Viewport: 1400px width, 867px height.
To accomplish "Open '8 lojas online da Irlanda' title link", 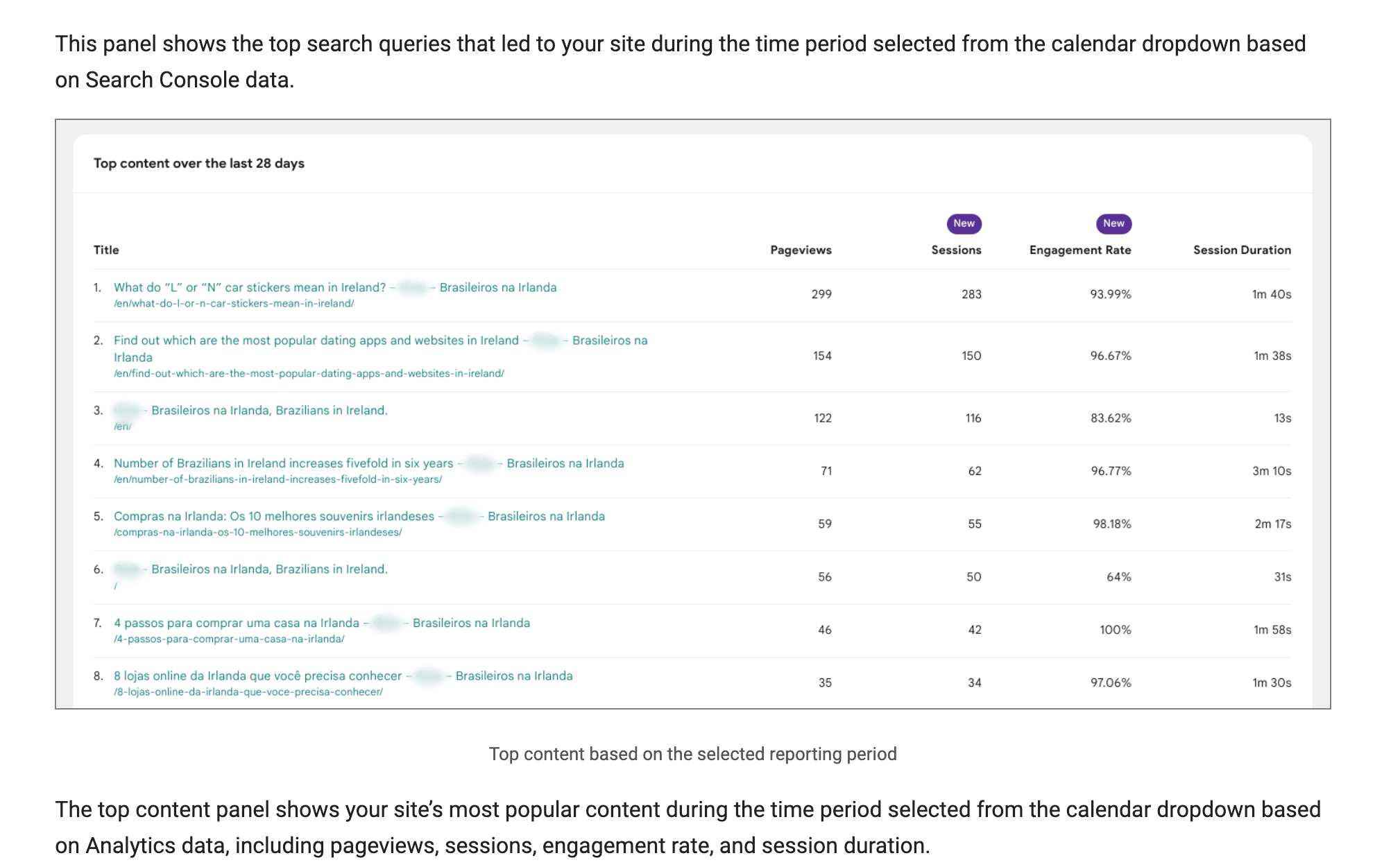I will (343, 676).
